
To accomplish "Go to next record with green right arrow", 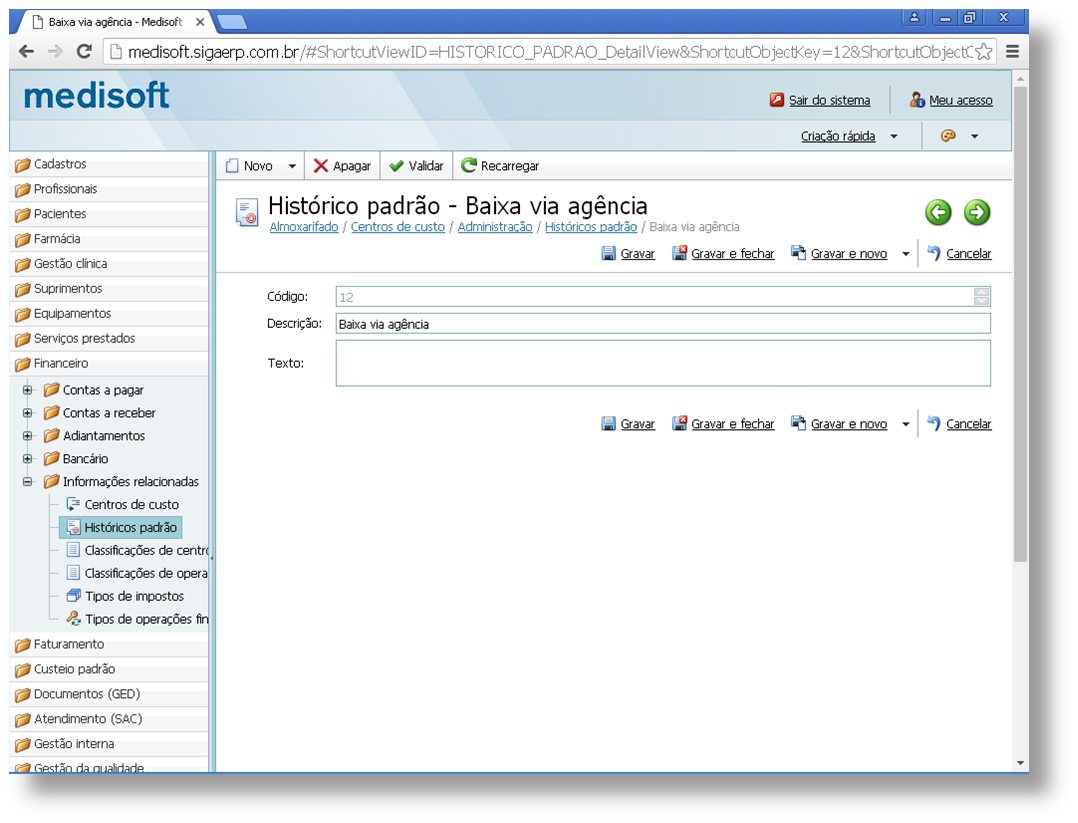I will coord(977,212).
